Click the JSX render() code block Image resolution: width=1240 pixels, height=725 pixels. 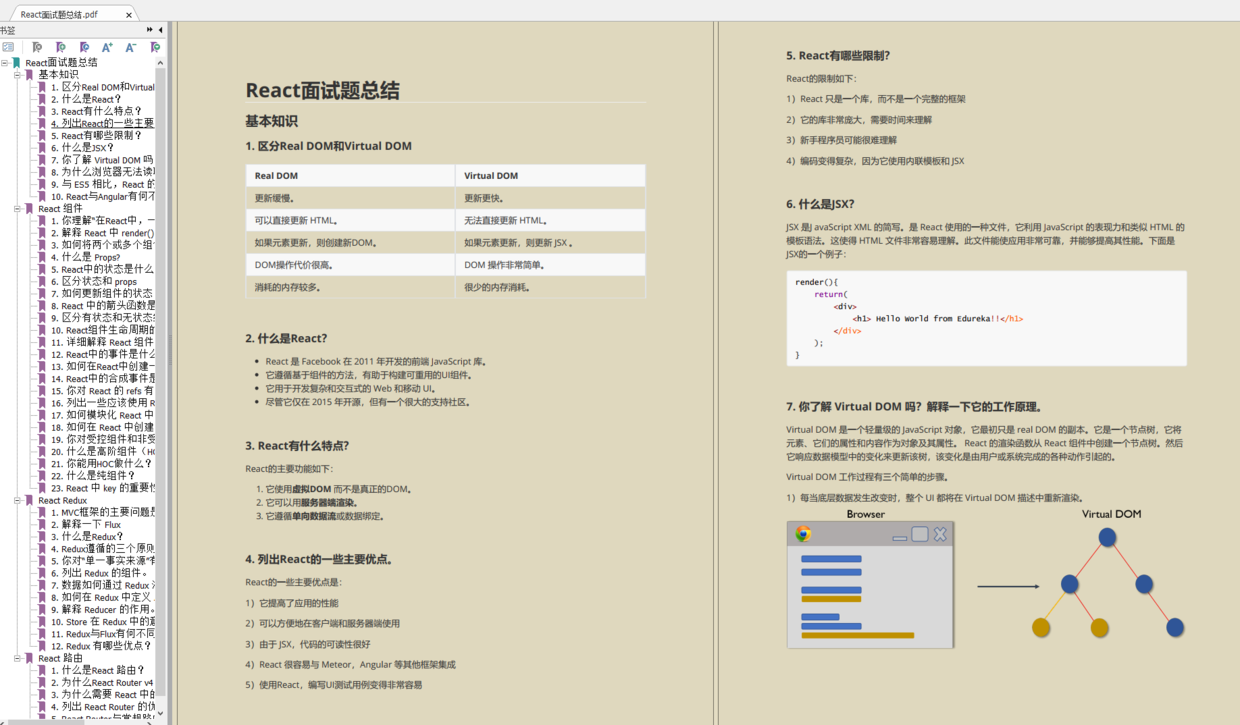pos(986,318)
